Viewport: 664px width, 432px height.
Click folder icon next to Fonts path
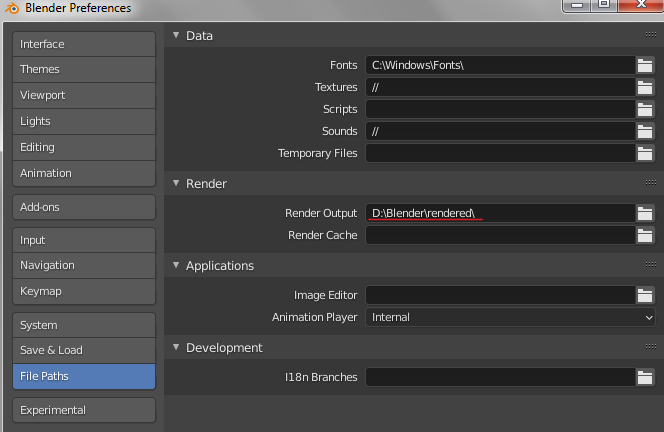pyautogui.click(x=645, y=65)
